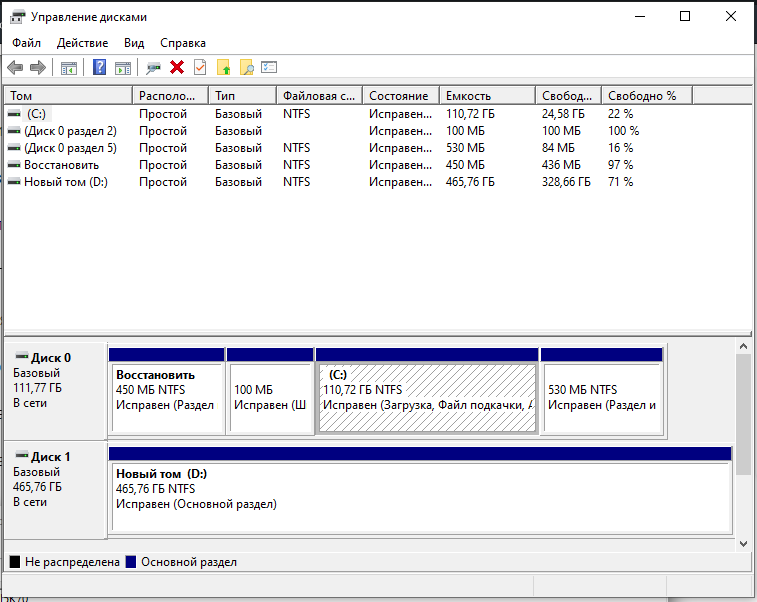Select the Восстановить 450 МБ partition block
The height and width of the screenshot is (602, 757).
(167, 391)
